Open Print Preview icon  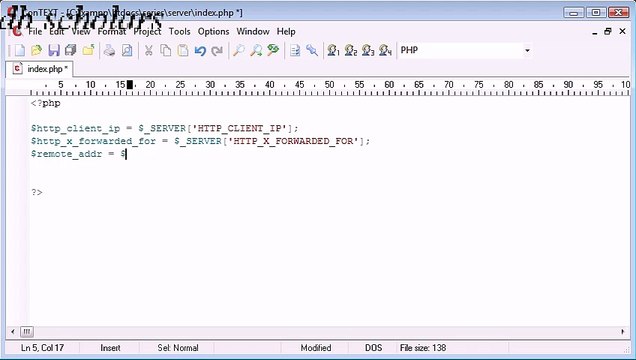tap(127, 50)
